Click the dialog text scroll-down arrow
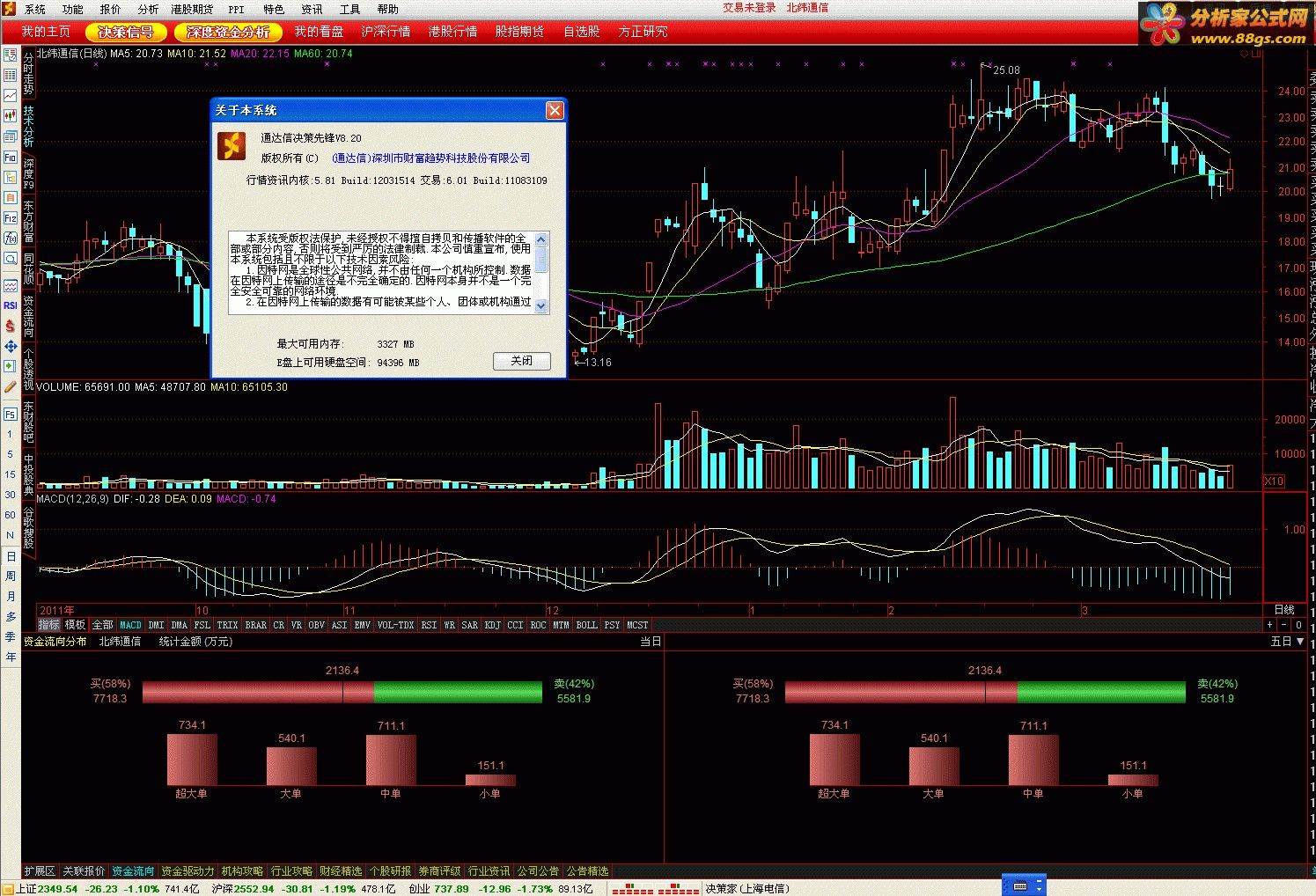This screenshot has height=896, width=1316. (x=541, y=306)
